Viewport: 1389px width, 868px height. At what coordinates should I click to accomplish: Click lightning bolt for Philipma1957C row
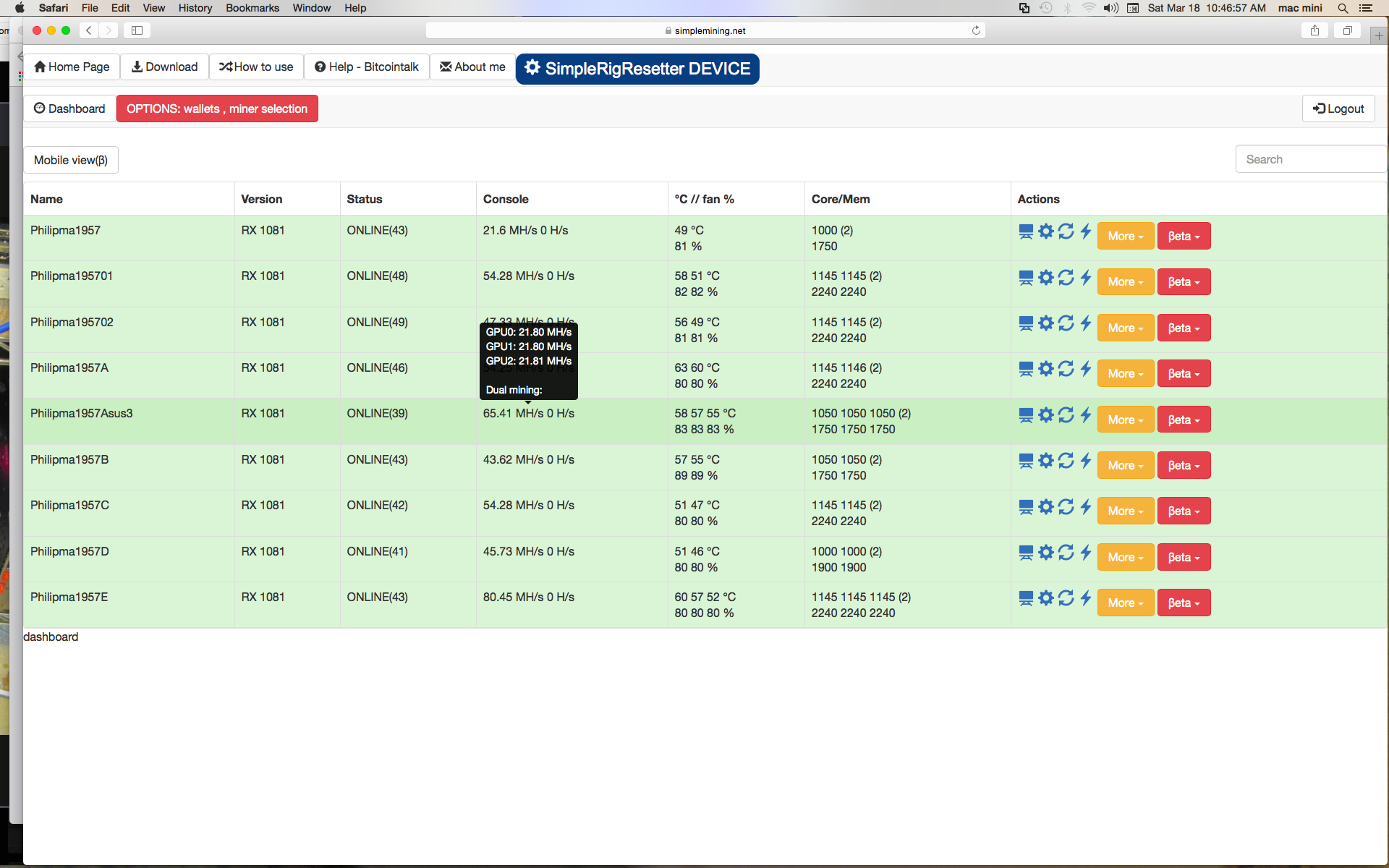click(1085, 507)
